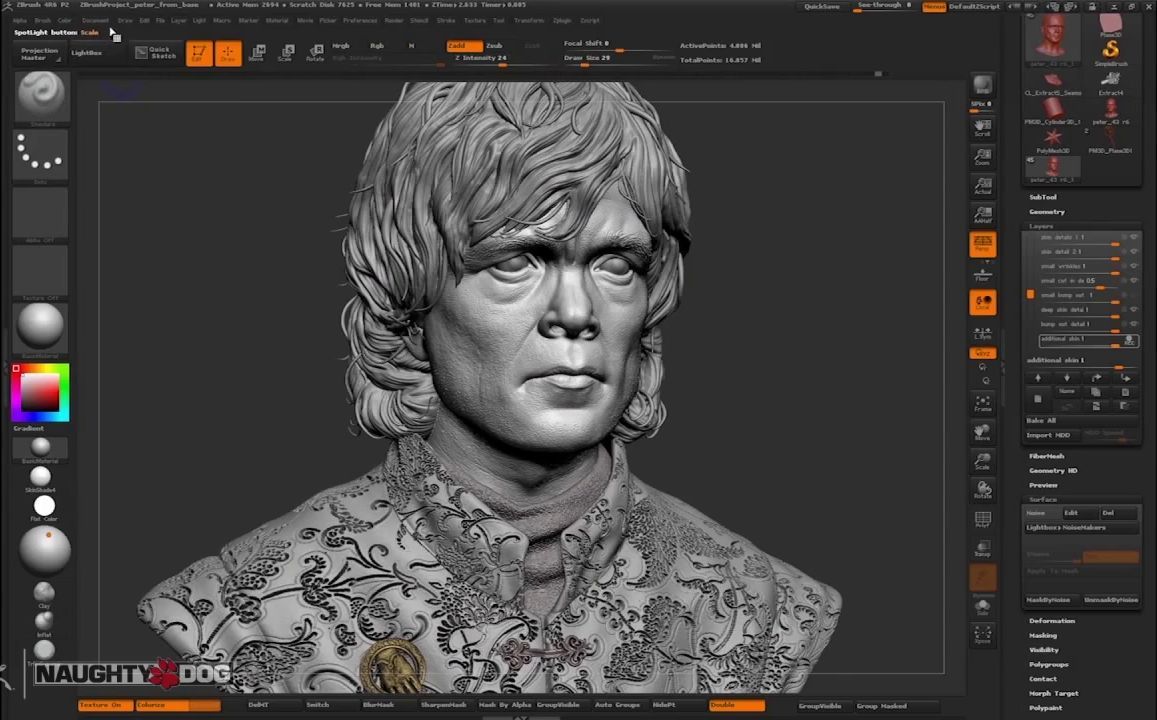
Task: Click the Floor grid icon
Action: (982, 273)
